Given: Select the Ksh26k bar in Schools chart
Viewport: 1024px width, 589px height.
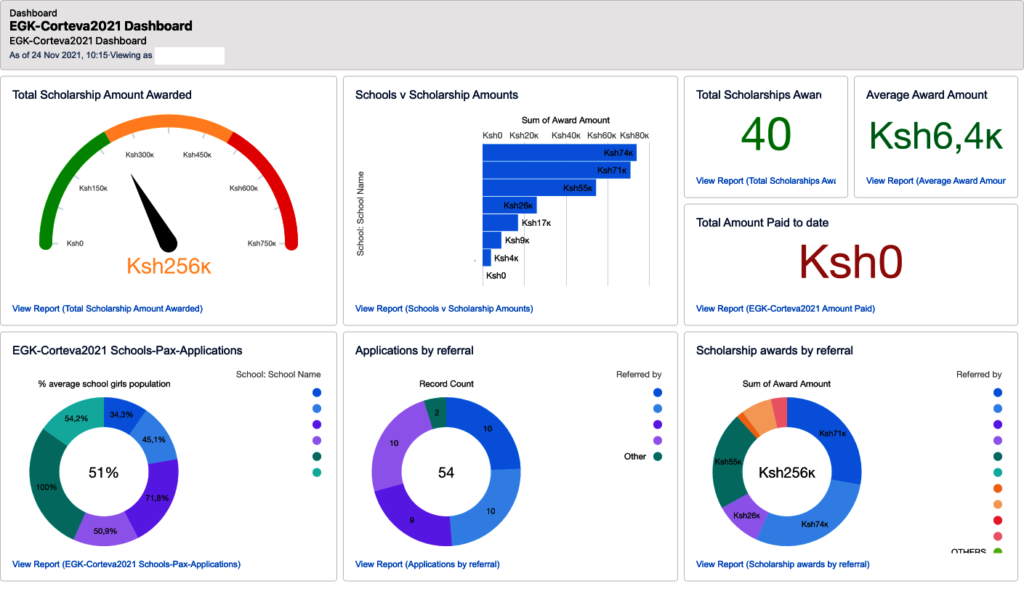Looking at the screenshot, I should [x=509, y=205].
